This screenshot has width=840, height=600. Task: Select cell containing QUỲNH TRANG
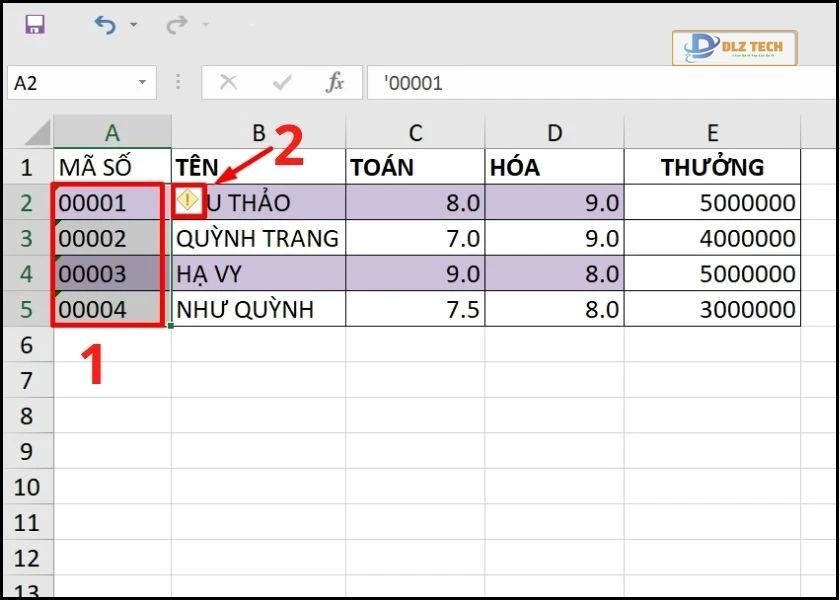pyautogui.click(x=258, y=238)
